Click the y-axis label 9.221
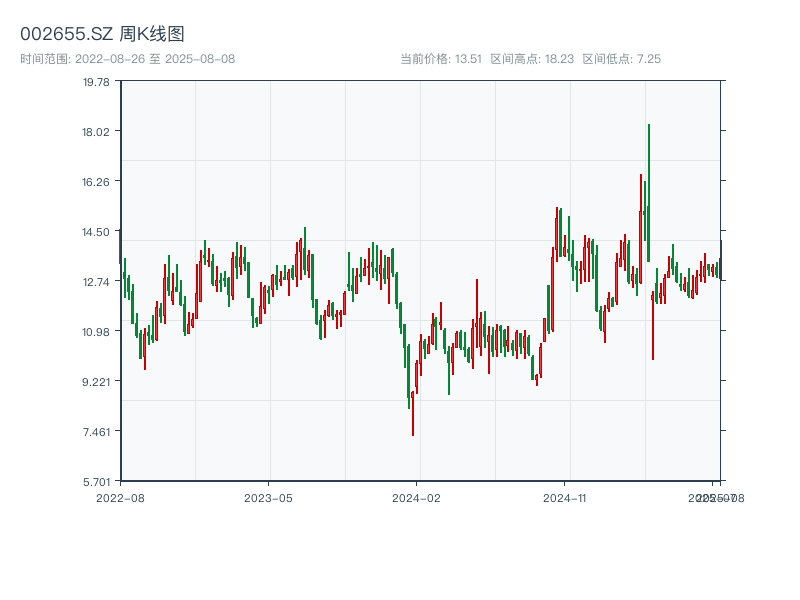The width and height of the screenshot is (800, 600). click(96, 382)
